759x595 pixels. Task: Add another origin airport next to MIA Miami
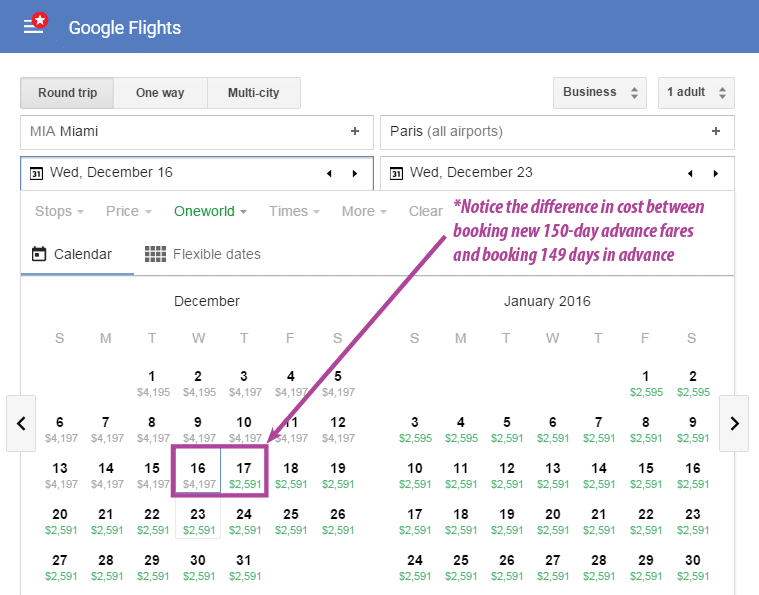[355, 131]
